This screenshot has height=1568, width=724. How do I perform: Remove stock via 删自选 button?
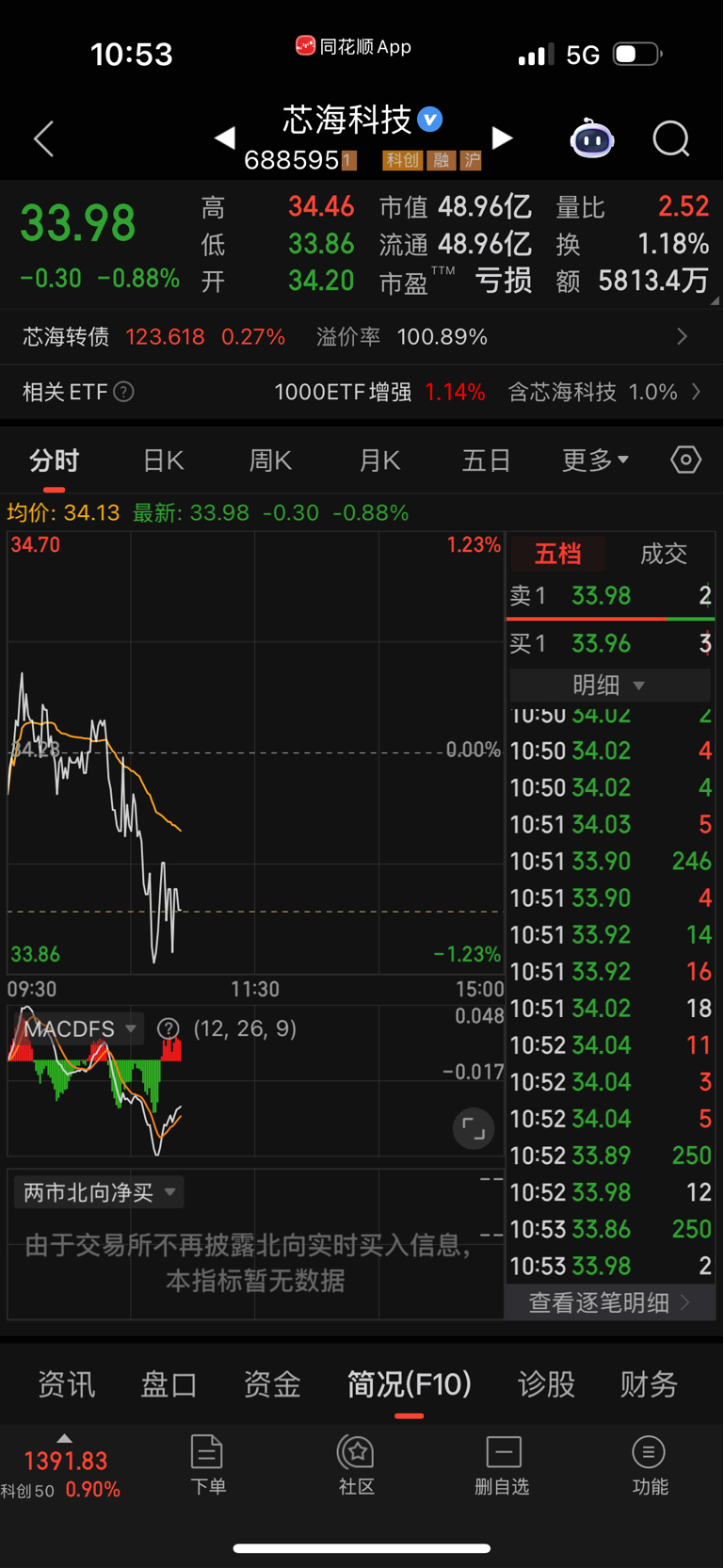[503, 1465]
